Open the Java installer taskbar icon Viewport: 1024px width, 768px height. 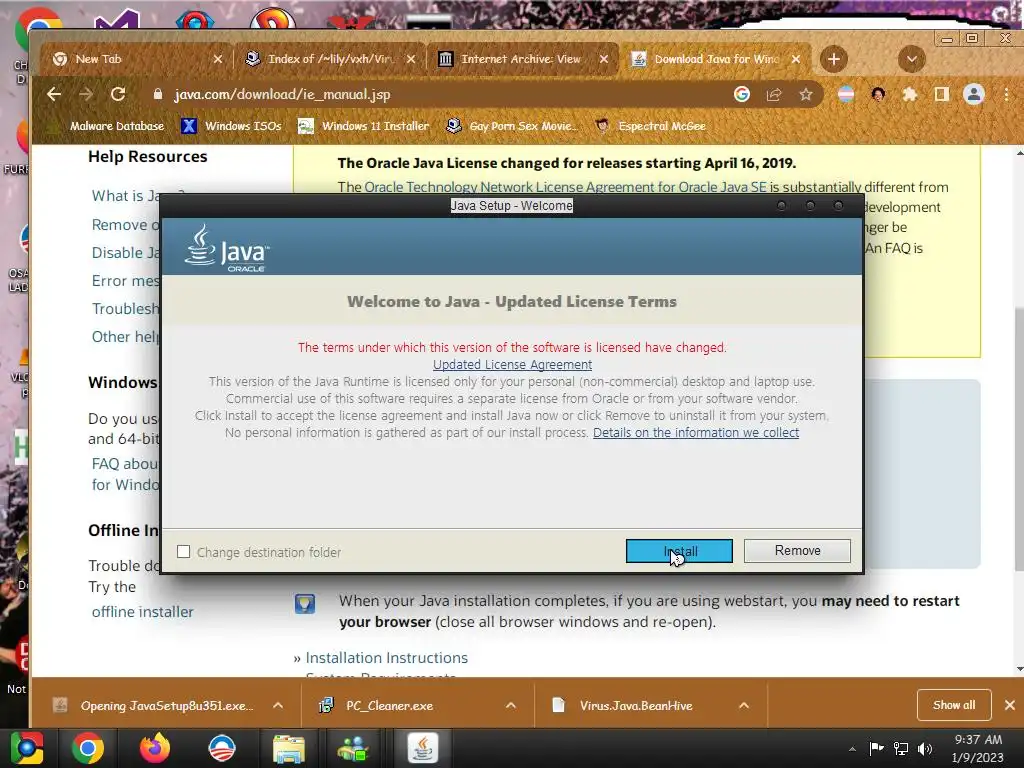click(423, 748)
